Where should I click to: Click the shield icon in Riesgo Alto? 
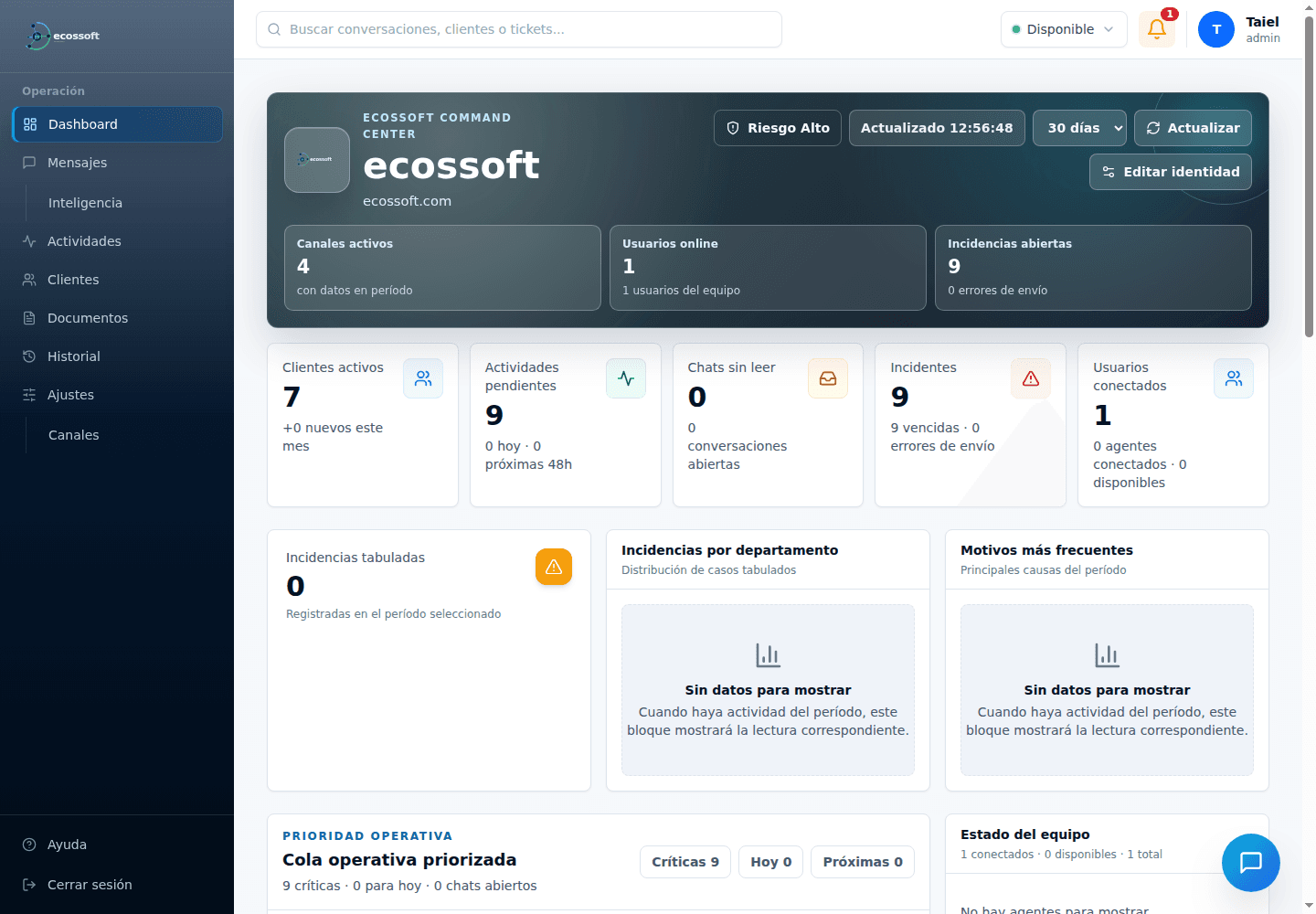733,128
